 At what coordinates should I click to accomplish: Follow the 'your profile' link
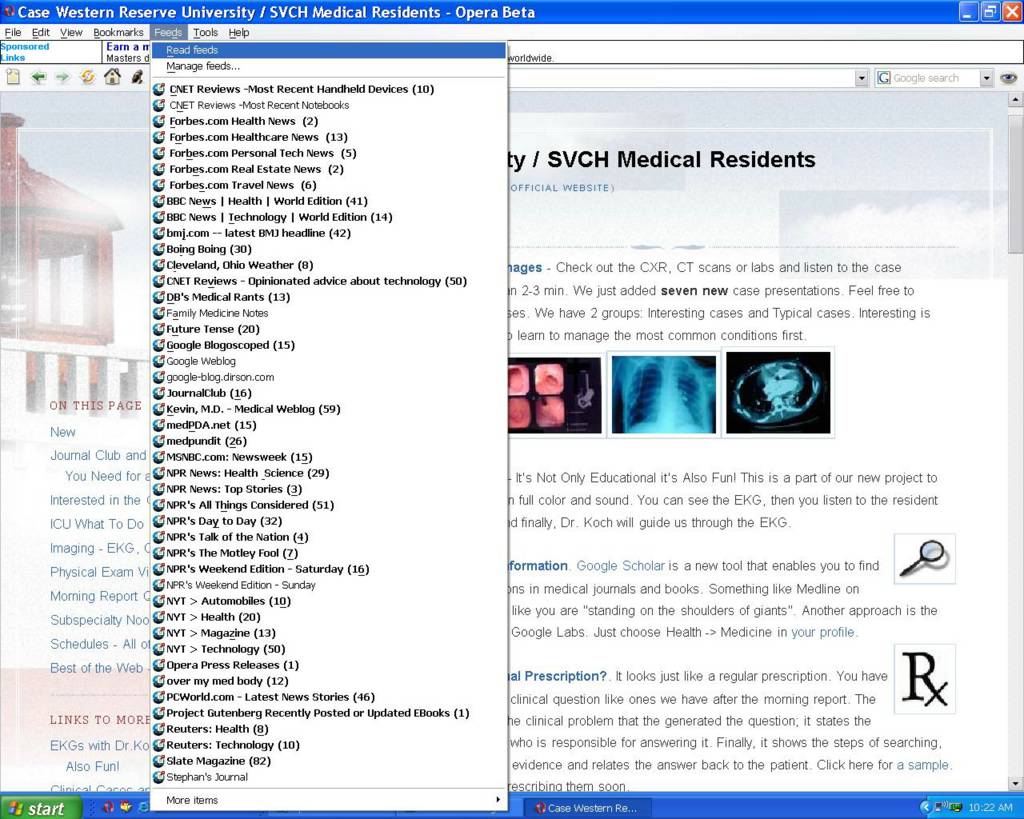(x=823, y=632)
